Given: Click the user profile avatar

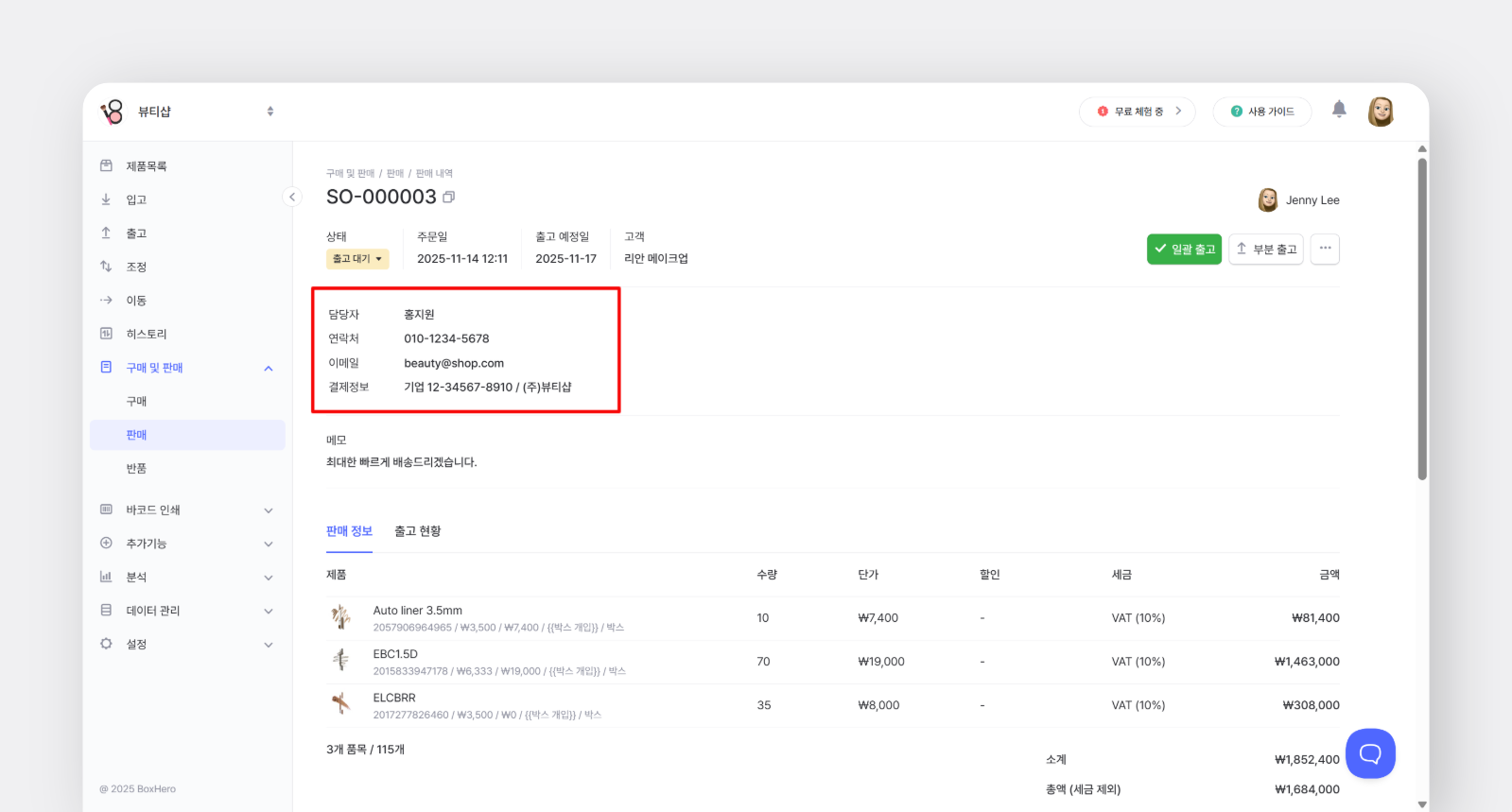Looking at the screenshot, I should tap(1381, 112).
